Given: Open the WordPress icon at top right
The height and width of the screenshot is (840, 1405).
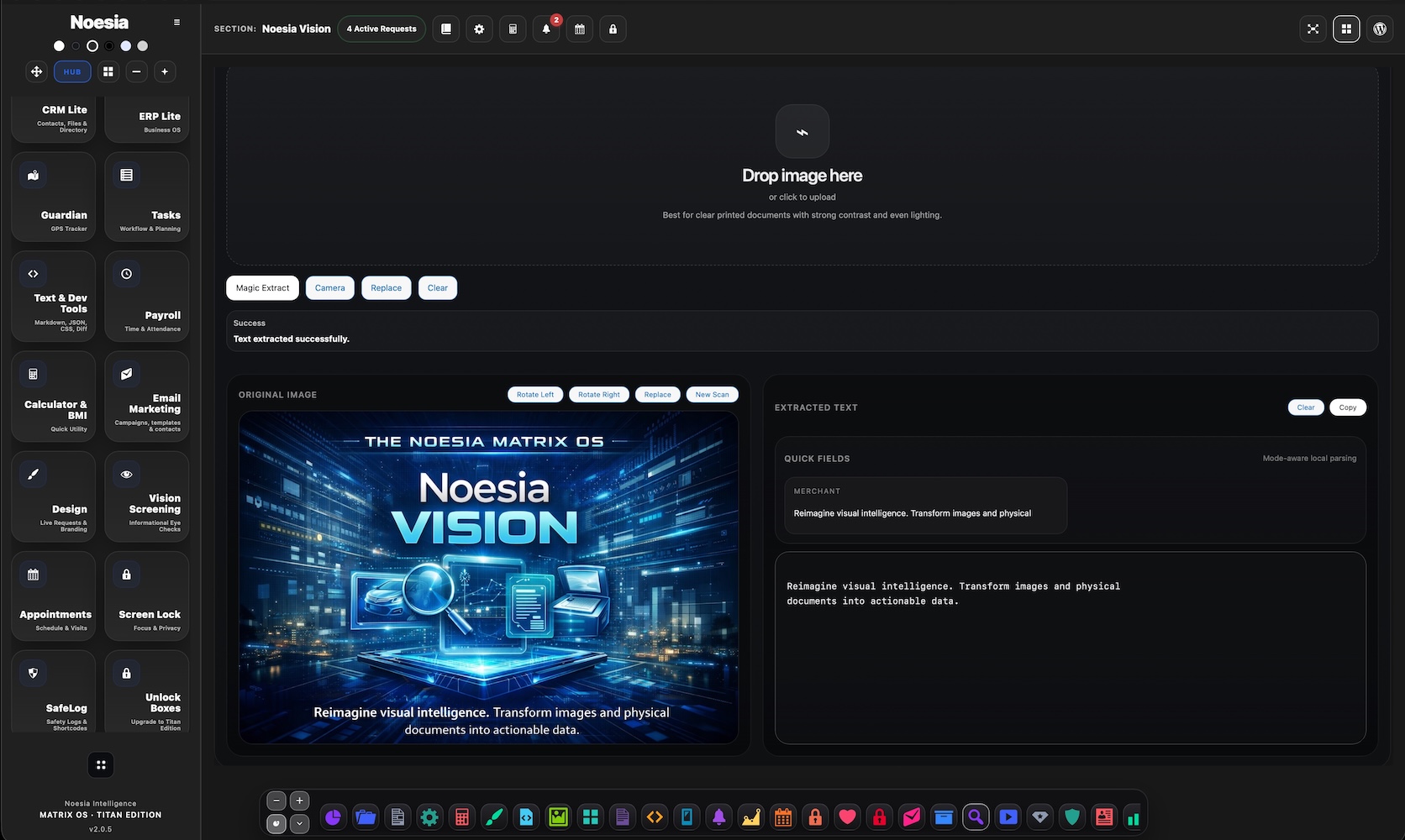Looking at the screenshot, I should click(1380, 29).
